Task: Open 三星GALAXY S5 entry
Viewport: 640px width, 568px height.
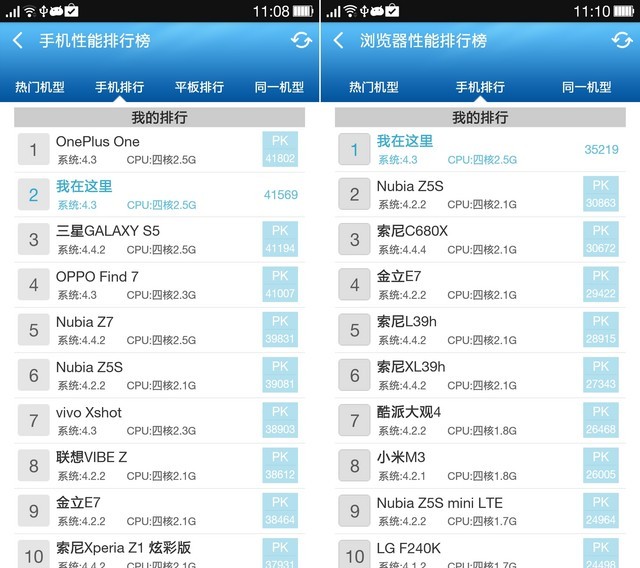Action: click(x=159, y=240)
